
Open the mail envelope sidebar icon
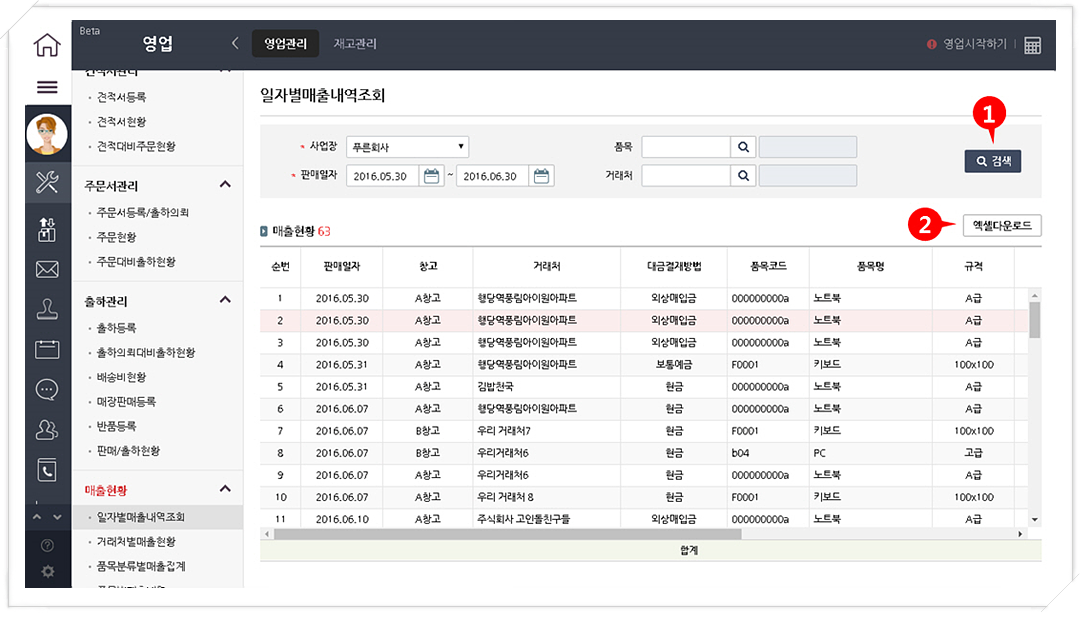[47, 269]
